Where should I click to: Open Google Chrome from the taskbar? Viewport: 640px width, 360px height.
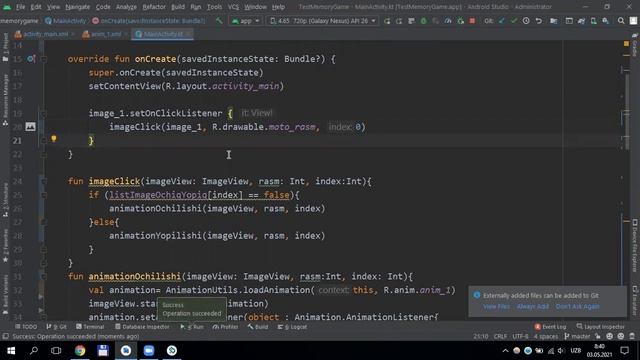pos(80,351)
